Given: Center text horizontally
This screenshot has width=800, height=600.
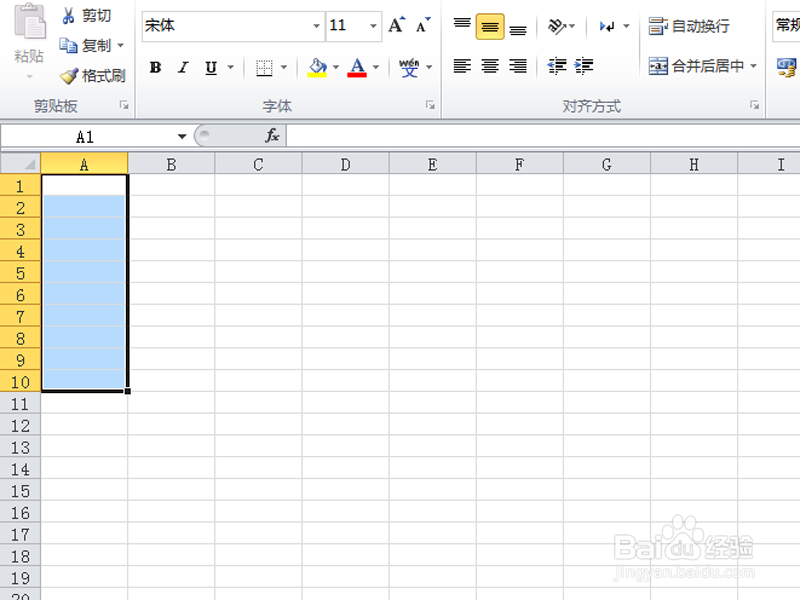Looking at the screenshot, I should (x=490, y=66).
